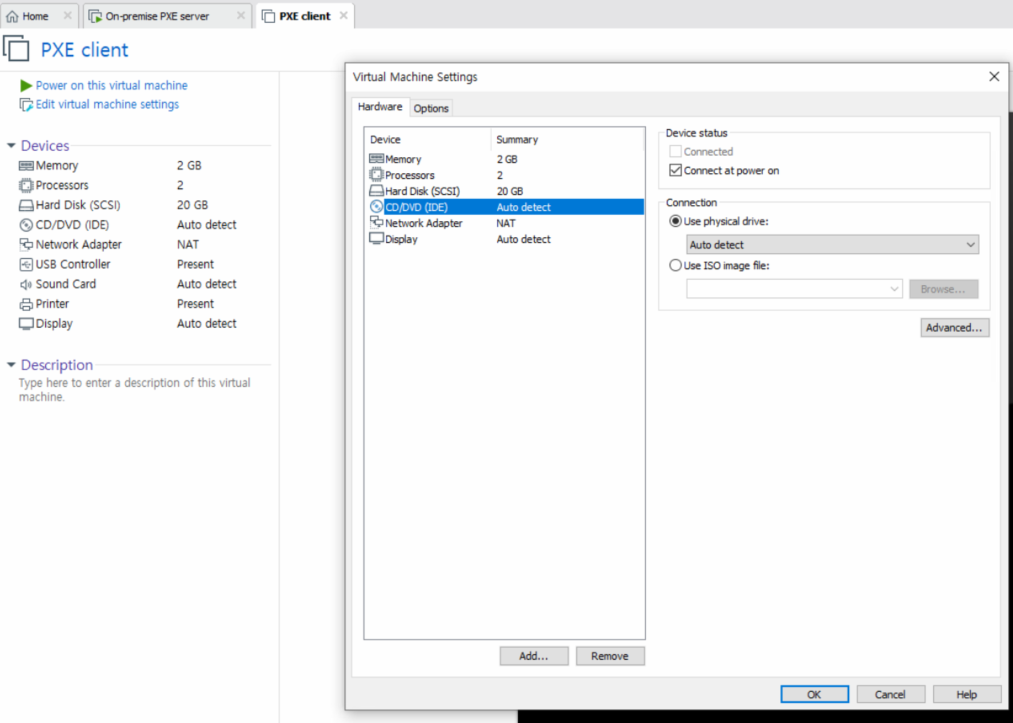Click the Home tab house icon
1013x723 pixels.
[x=12, y=16]
